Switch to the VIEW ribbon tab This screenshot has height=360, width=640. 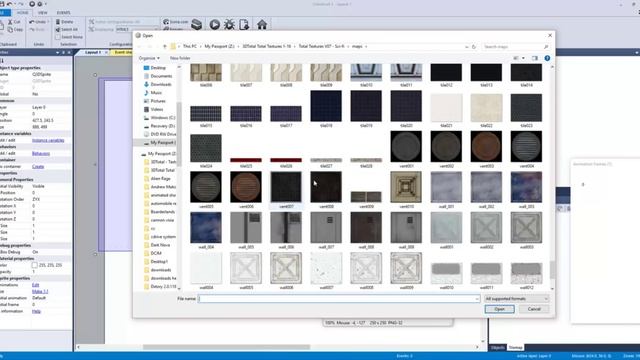pyautogui.click(x=42, y=13)
